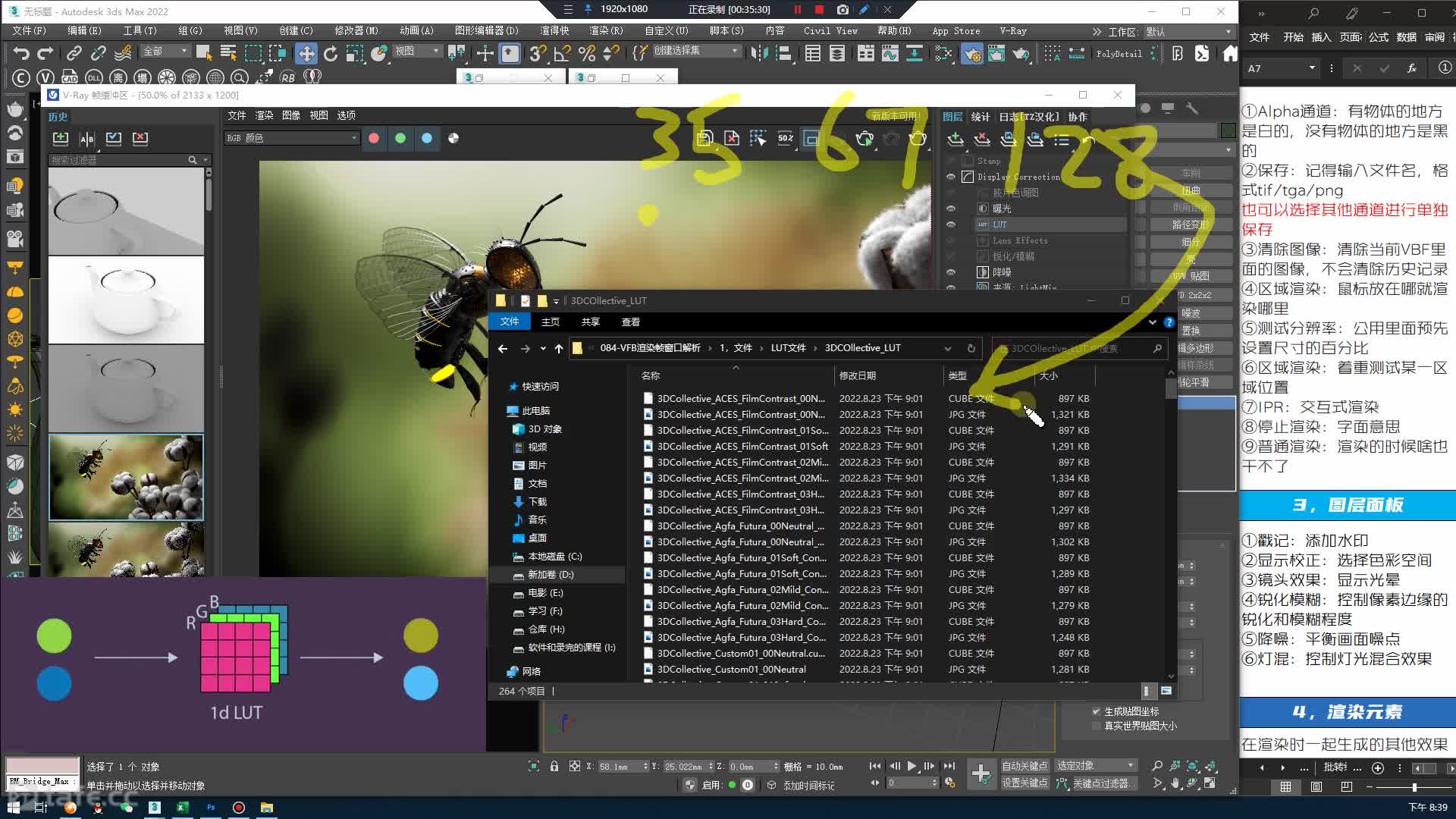Click the LUT文件 breadcrumb in address bar

point(789,348)
